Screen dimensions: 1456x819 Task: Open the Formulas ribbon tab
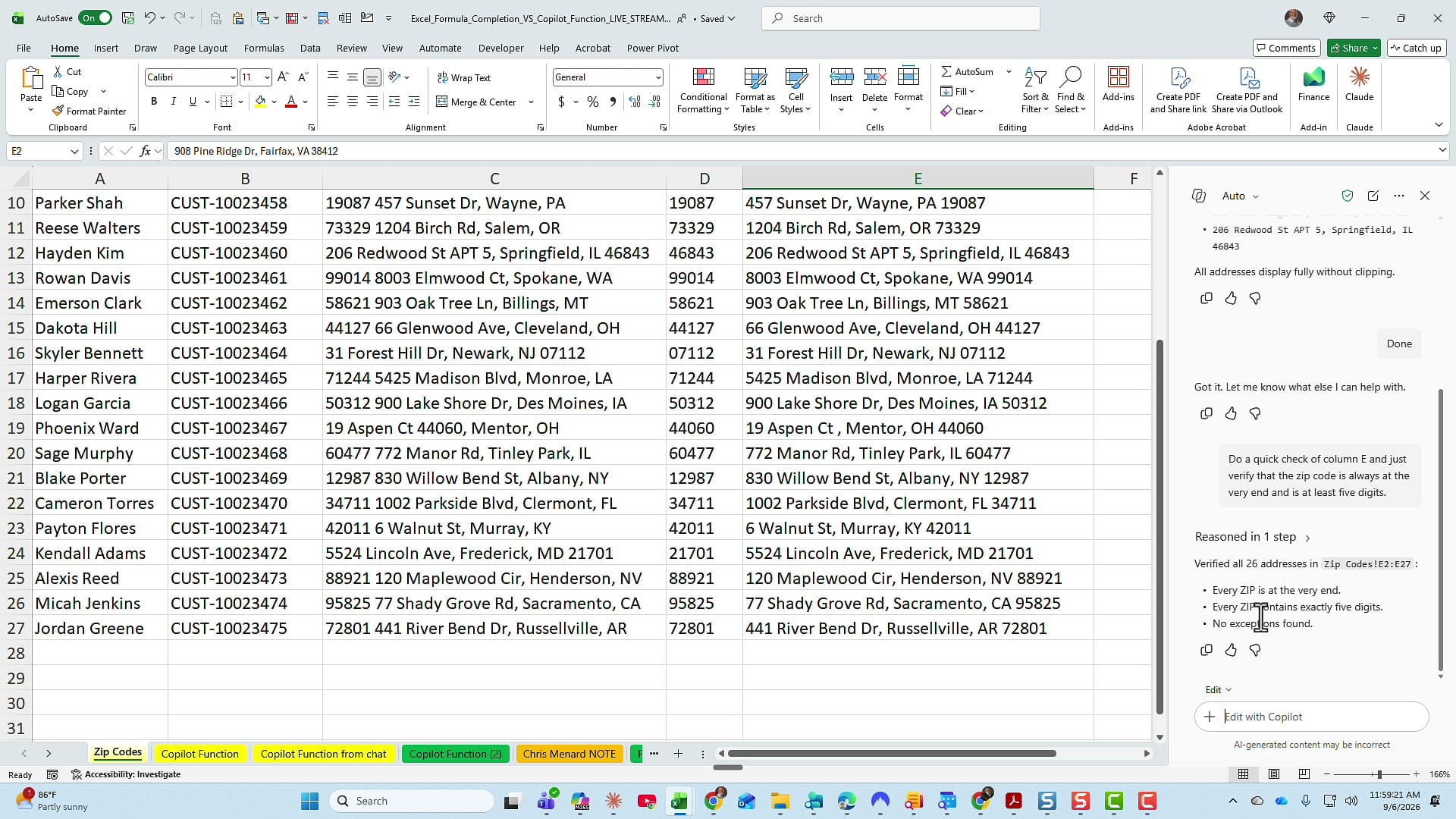point(264,48)
